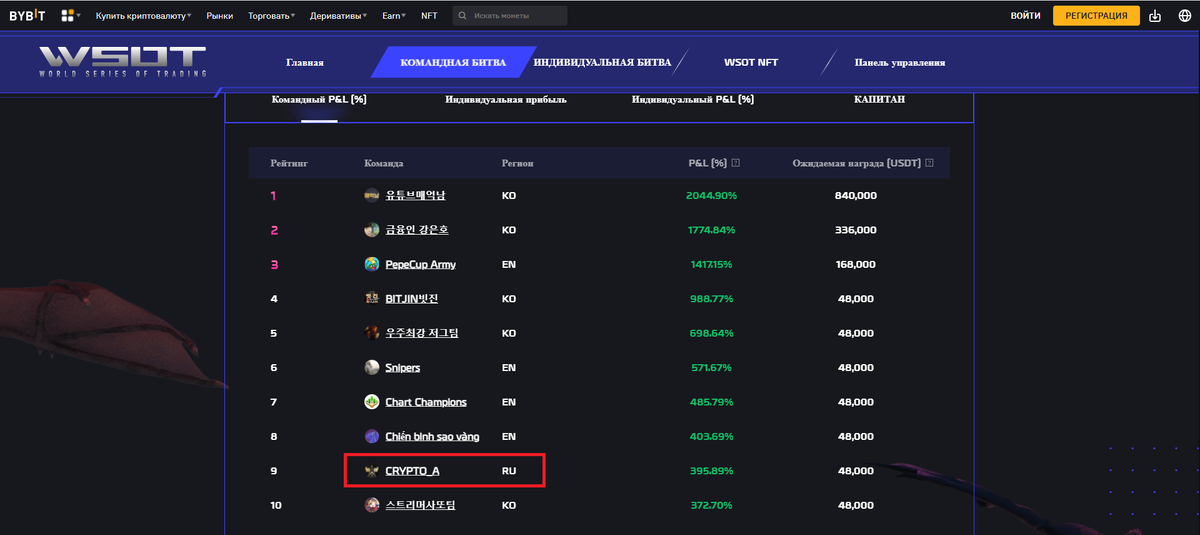Screen dimensions: 1200x535
Task: Expand the Купить криптовалюту menu
Action: click(x=143, y=16)
